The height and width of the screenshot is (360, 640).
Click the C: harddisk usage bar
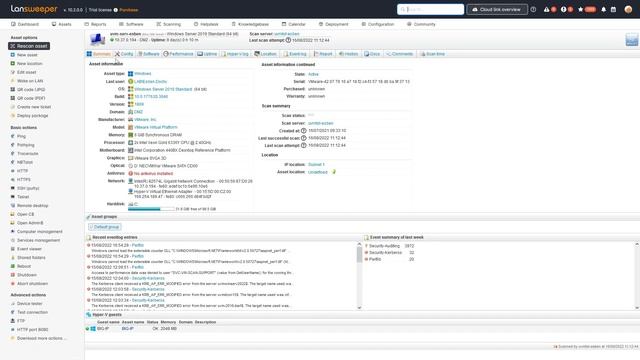click(x=151, y=209)
